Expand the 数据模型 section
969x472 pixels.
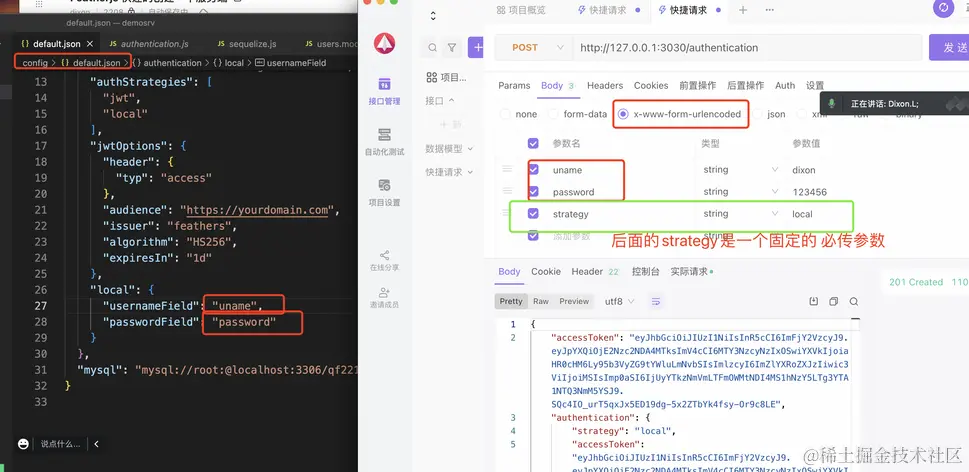(x=449, y=148)
